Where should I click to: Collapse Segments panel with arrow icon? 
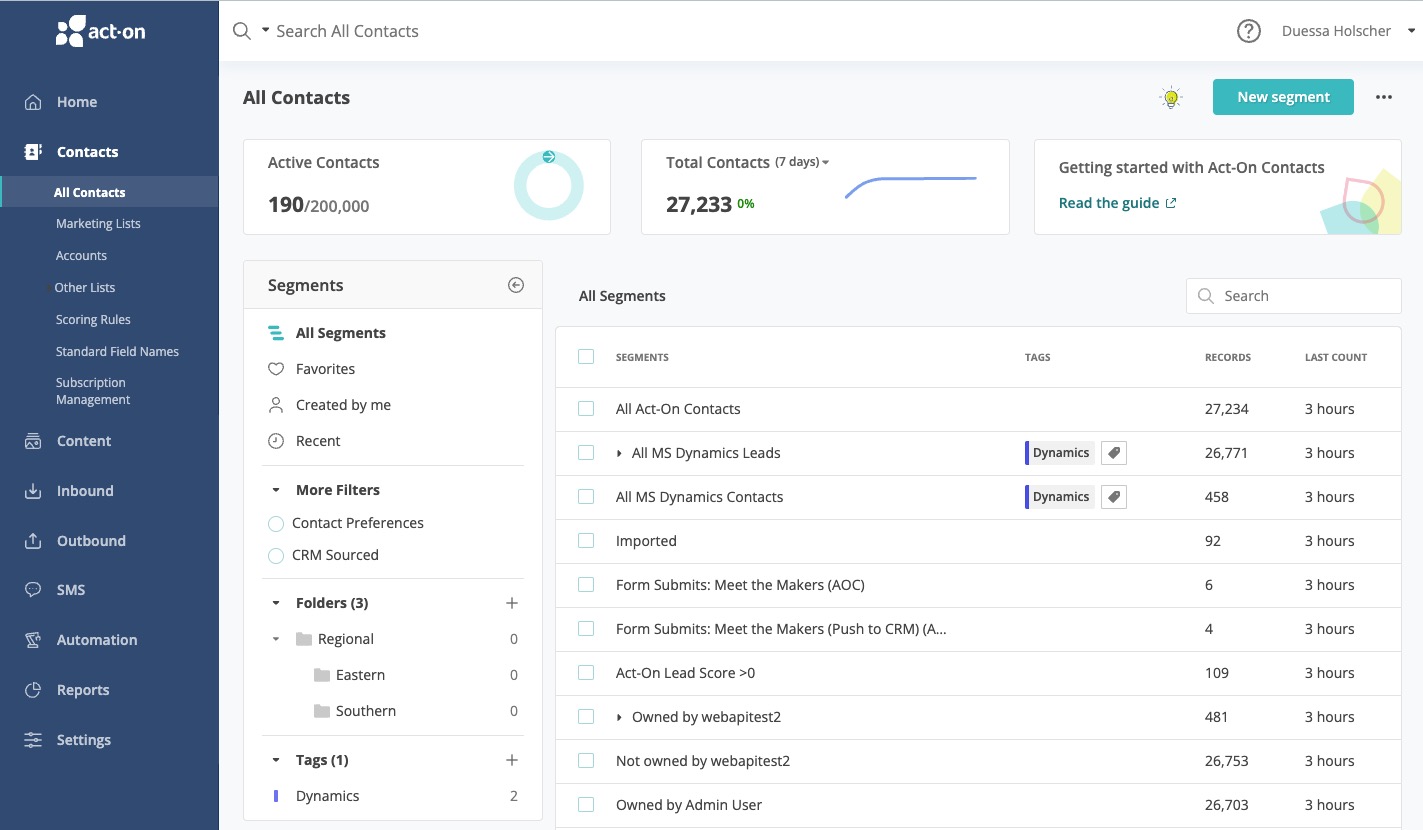pos(516,285)
